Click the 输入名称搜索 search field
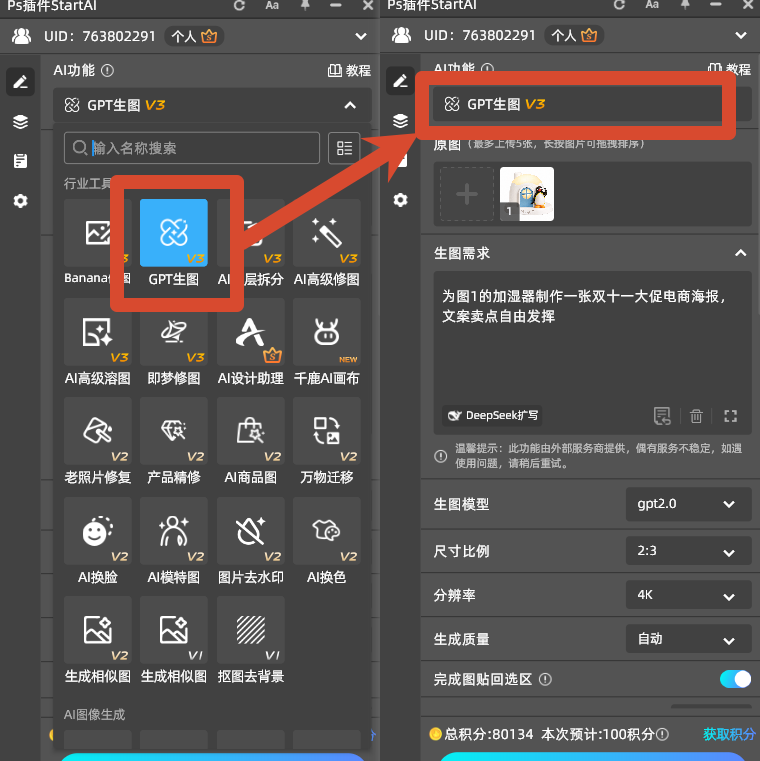Viewport: 760px width, 761px height. pyautogui.click(x=192, y=148)
